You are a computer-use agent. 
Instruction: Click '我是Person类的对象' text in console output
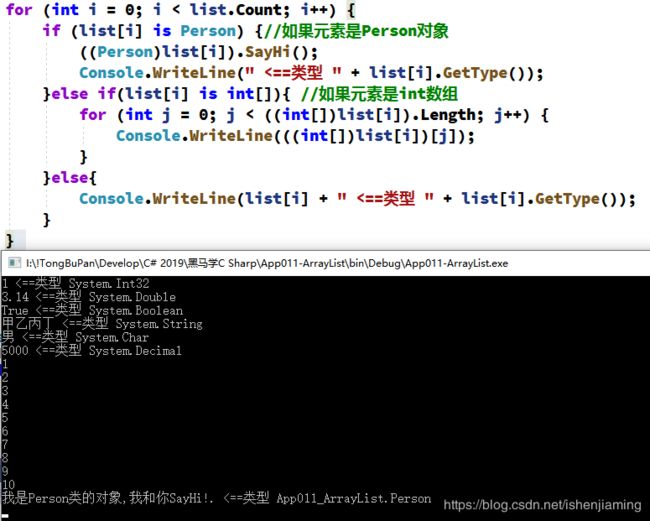[62, 498]
